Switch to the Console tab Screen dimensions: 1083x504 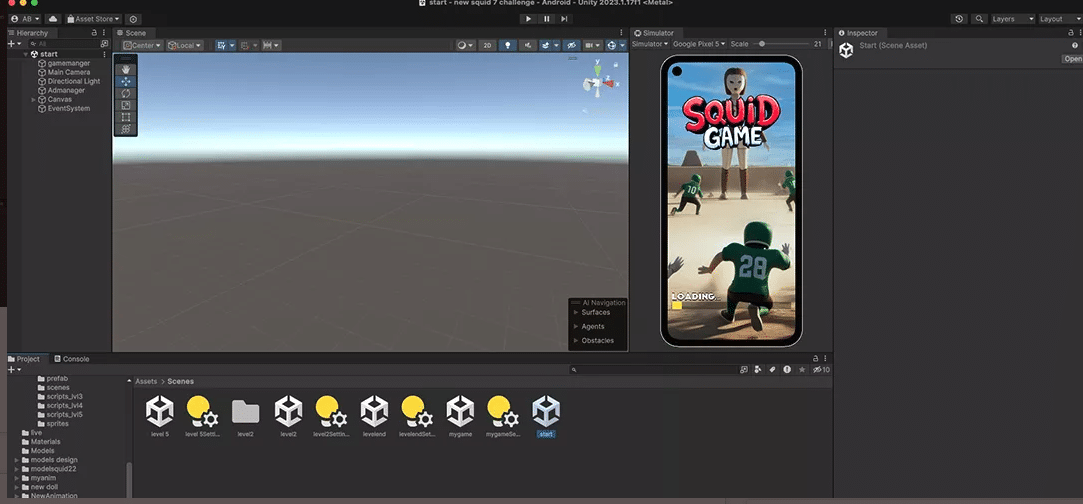tap(71, 359)
